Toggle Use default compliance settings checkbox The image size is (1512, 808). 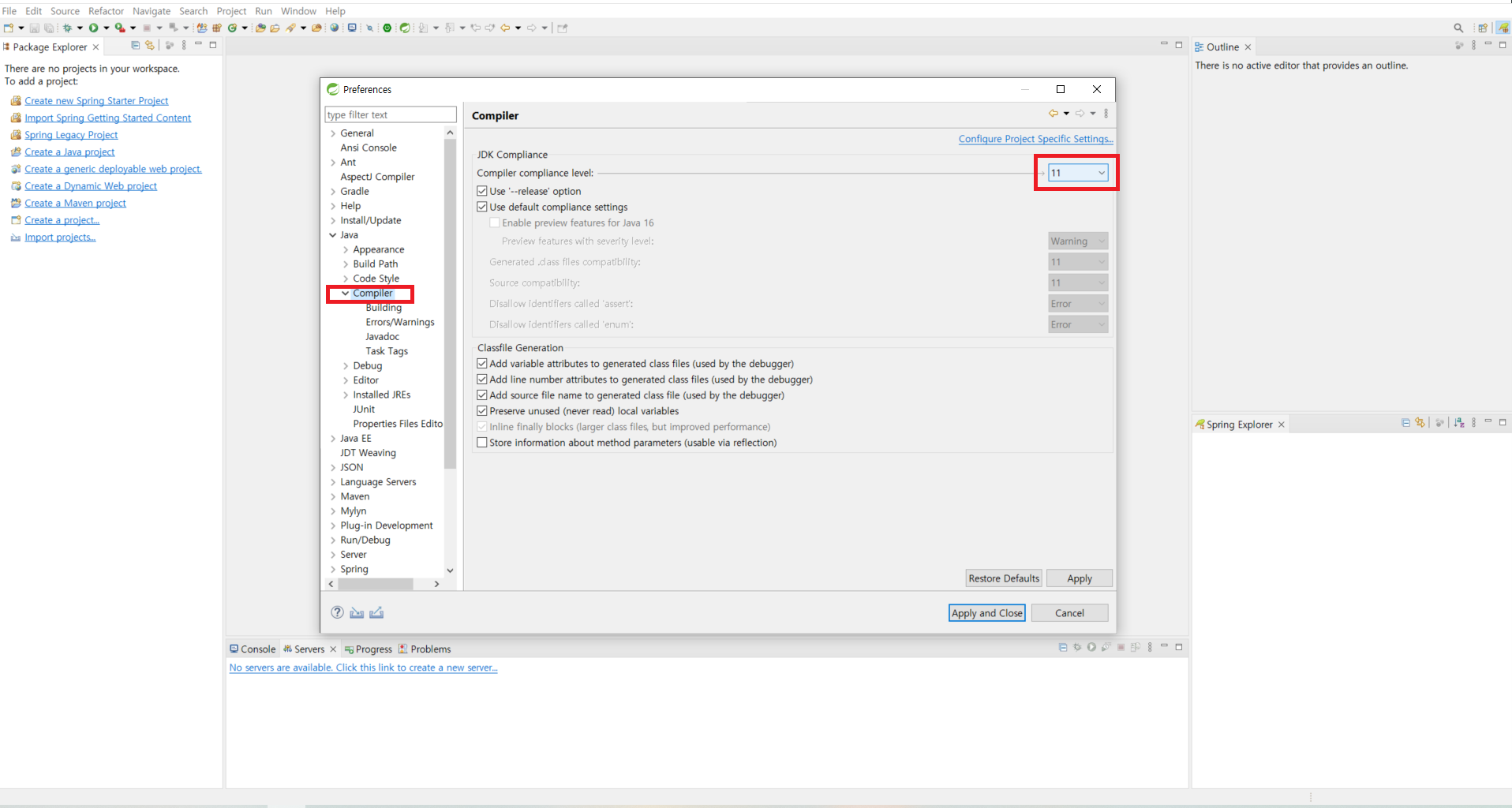[482, 207]
